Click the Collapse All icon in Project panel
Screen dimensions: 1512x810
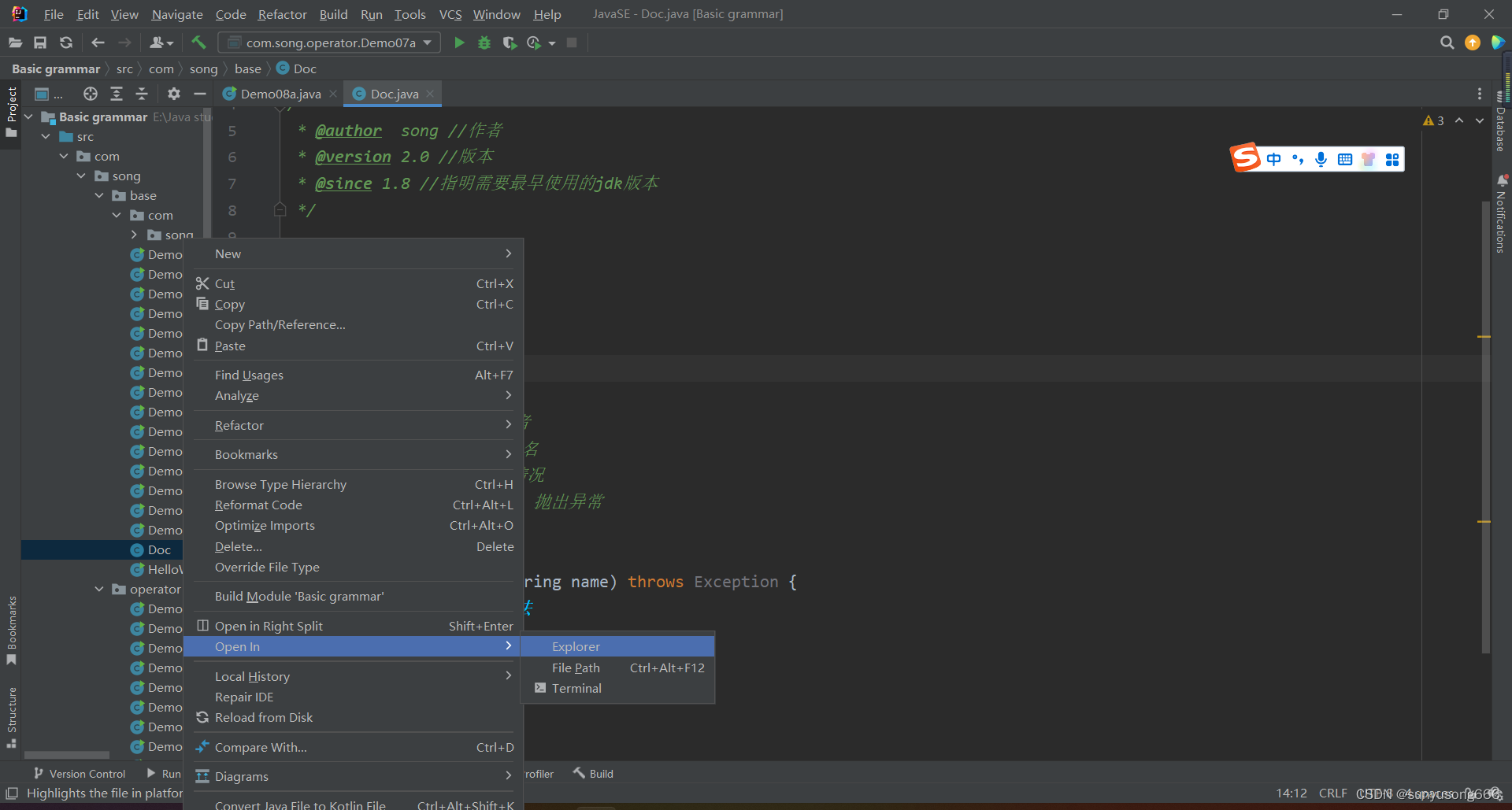click(142, 94)
